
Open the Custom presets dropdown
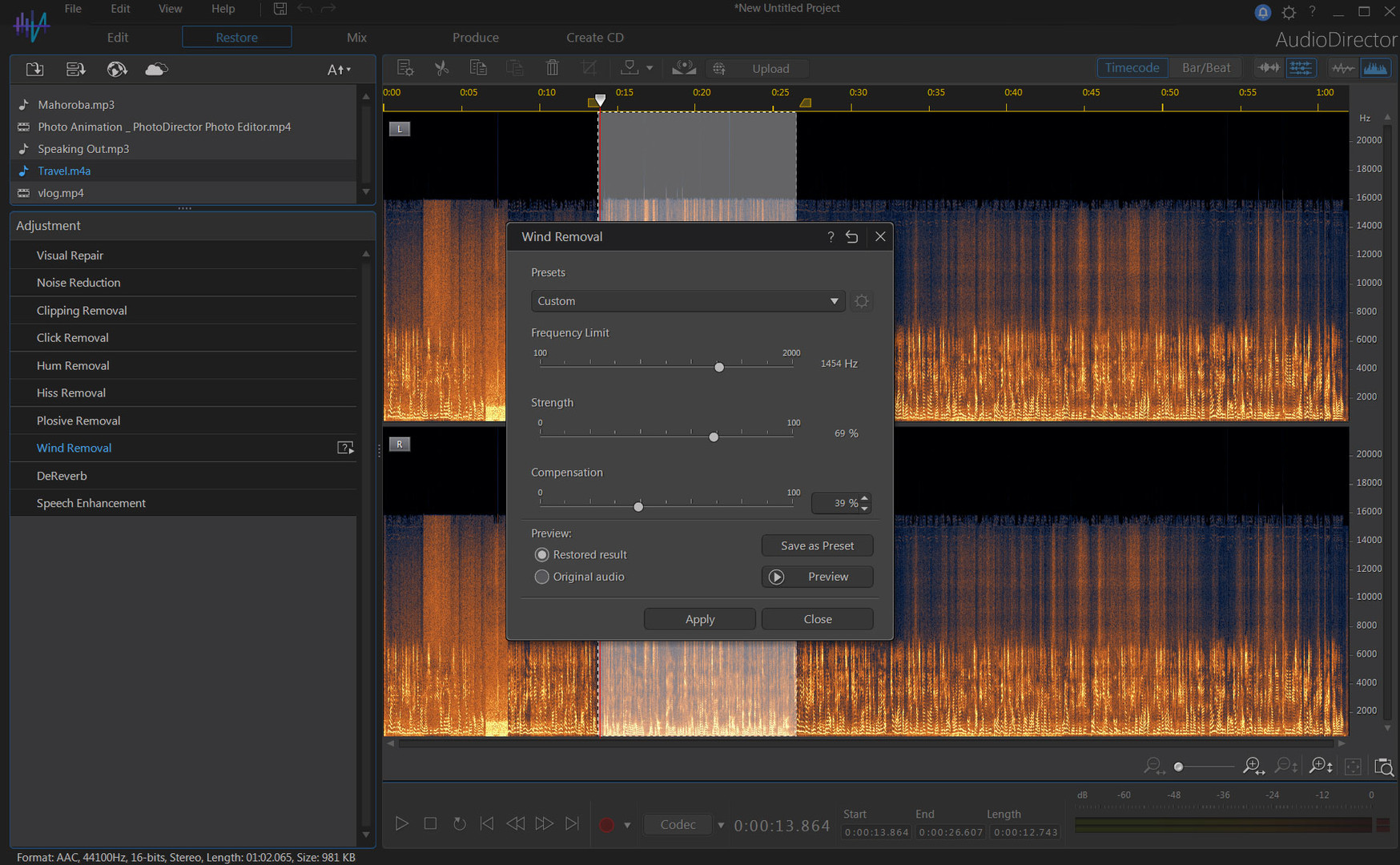[x=687, y=301]
